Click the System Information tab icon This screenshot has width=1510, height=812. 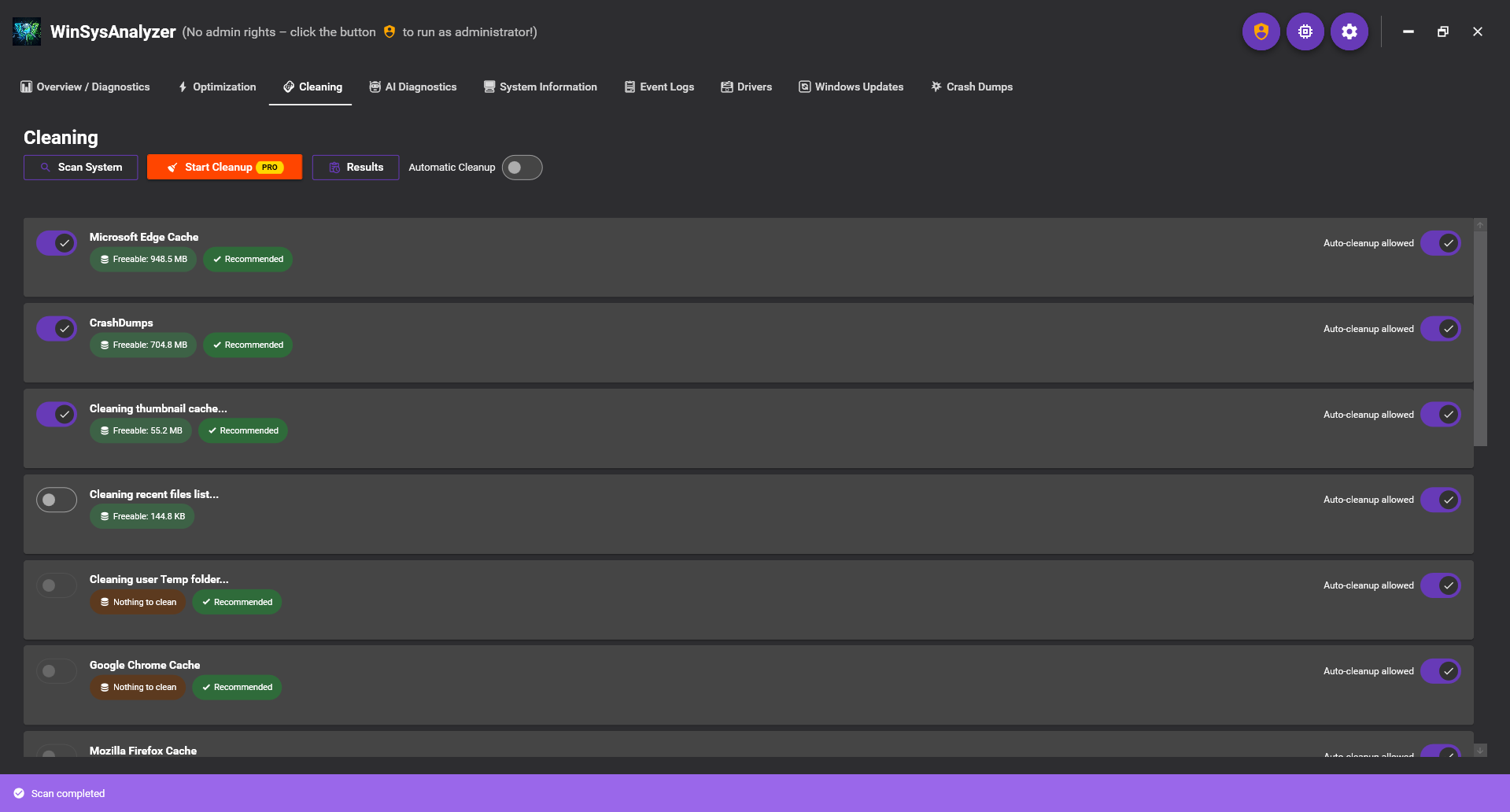(x=489, y=87)
